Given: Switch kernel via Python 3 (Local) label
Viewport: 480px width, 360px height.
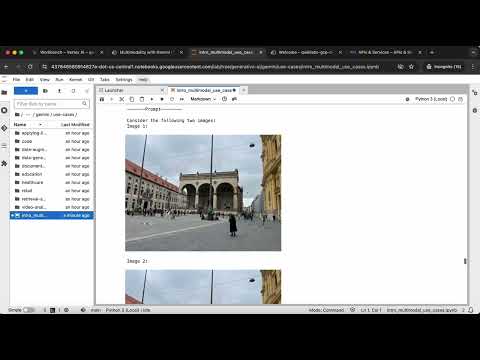Looking at the screenshot, I should (x=431, y=99).
